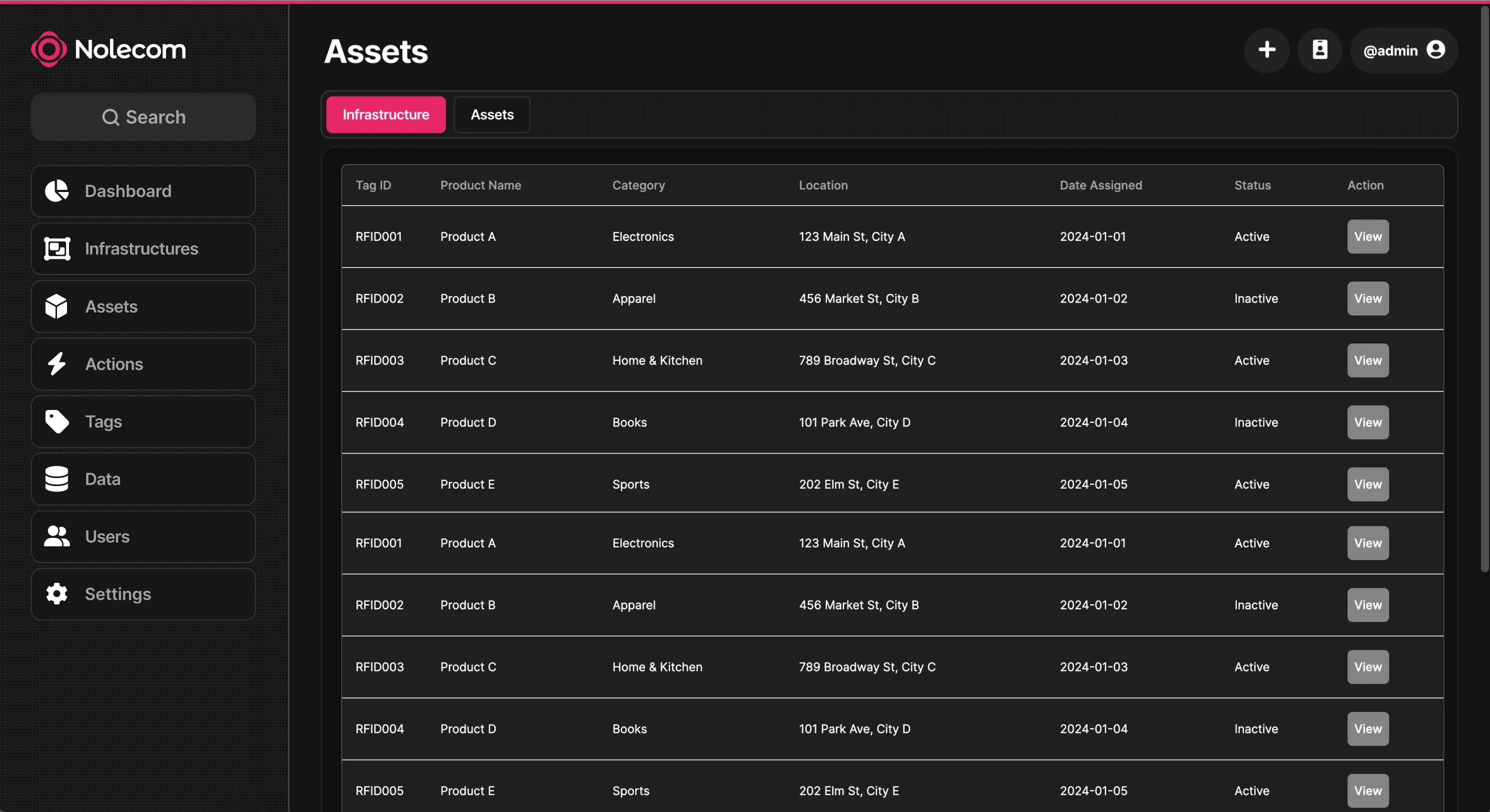Image resolution: width=1490 pixels, height=812 pixels.
Task: Click the Actions lightning bolt icon
Action: (56, 364)
